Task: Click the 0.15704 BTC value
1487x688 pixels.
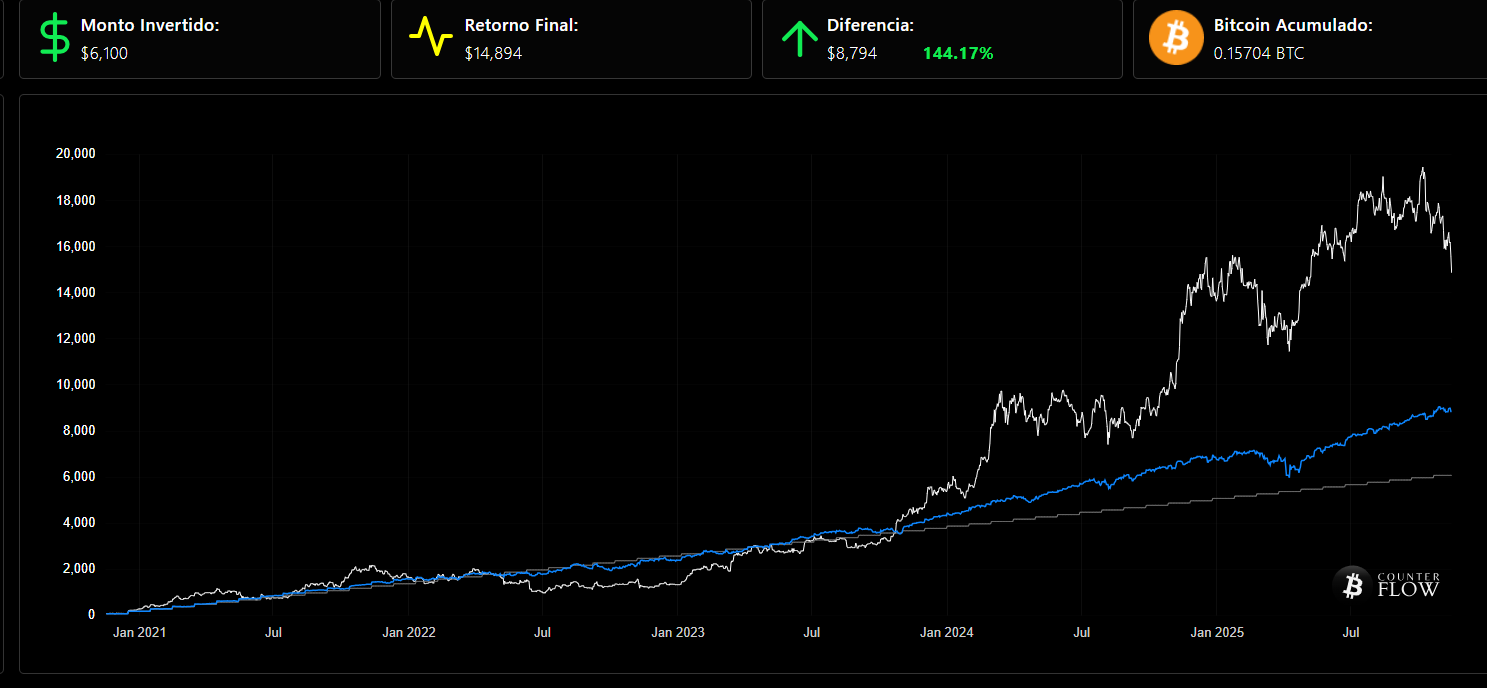Action: (x=1258, y=53)
